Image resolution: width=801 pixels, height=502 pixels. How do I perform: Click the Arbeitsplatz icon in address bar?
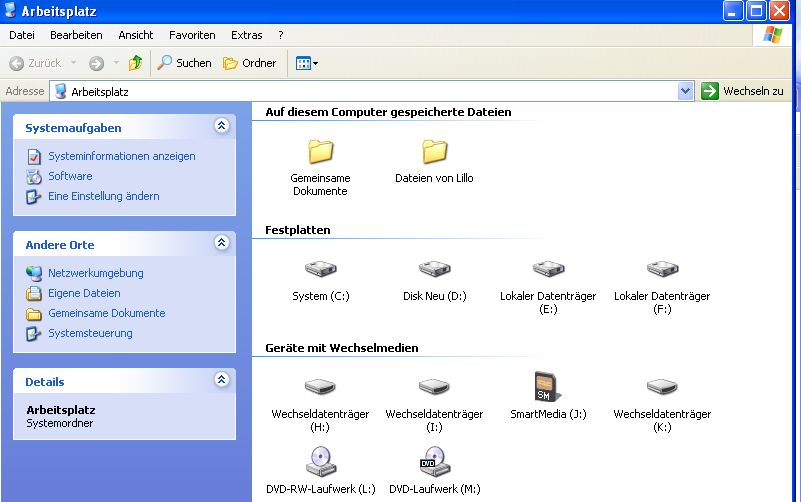[x=61, y=91]
